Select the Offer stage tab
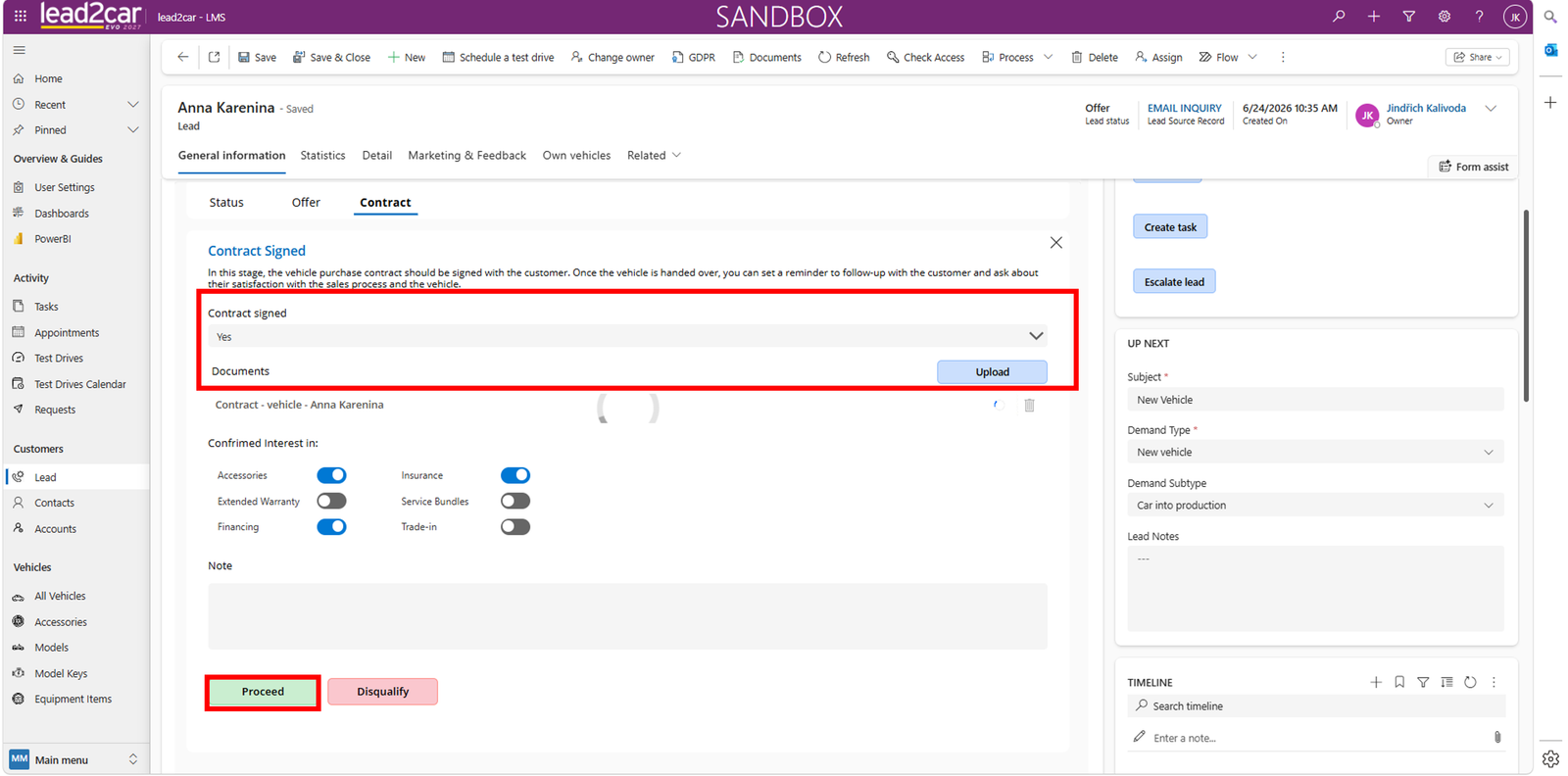Image resolution: width=1568 pixels, height=776 pixels. (306, 203)
